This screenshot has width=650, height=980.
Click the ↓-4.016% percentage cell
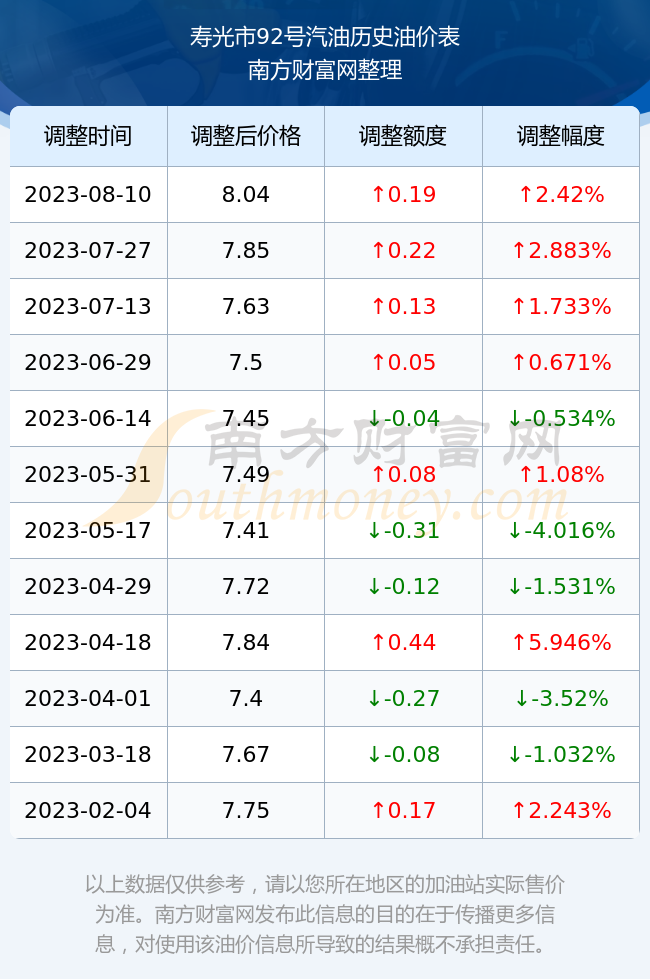pyautogui.click(x=561, y=531)
